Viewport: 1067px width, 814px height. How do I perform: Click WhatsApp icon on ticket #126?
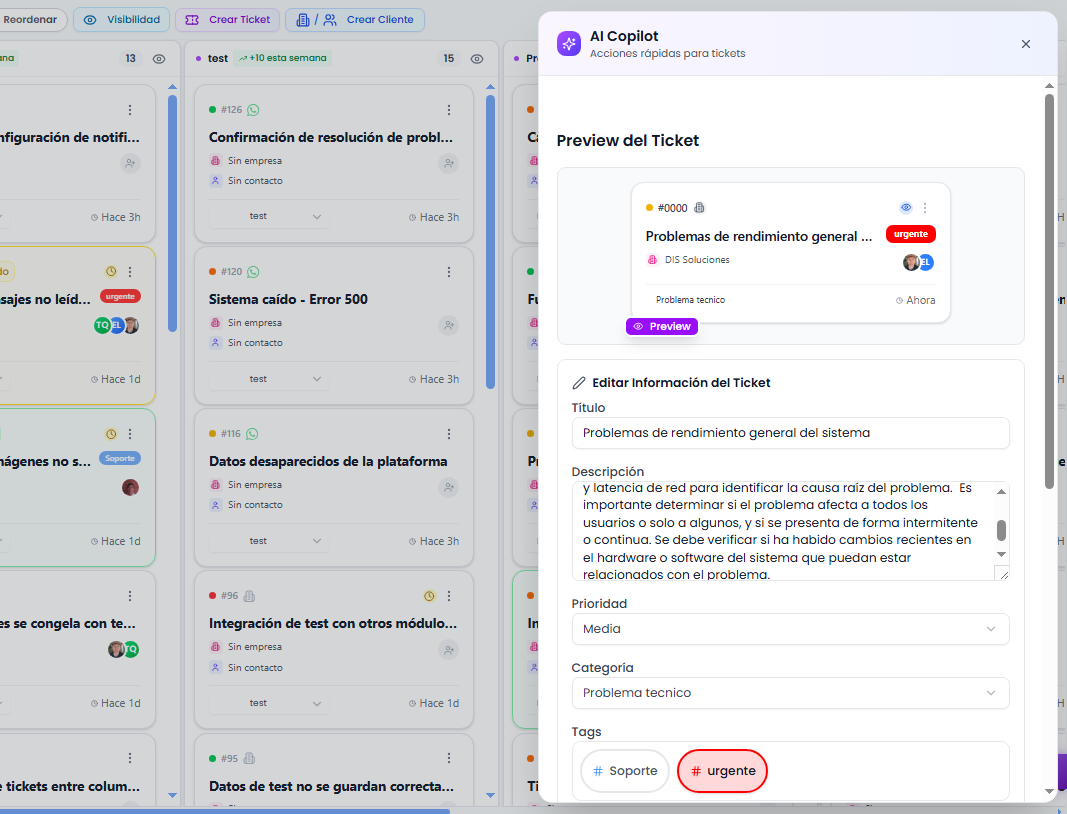click(253, 110)
